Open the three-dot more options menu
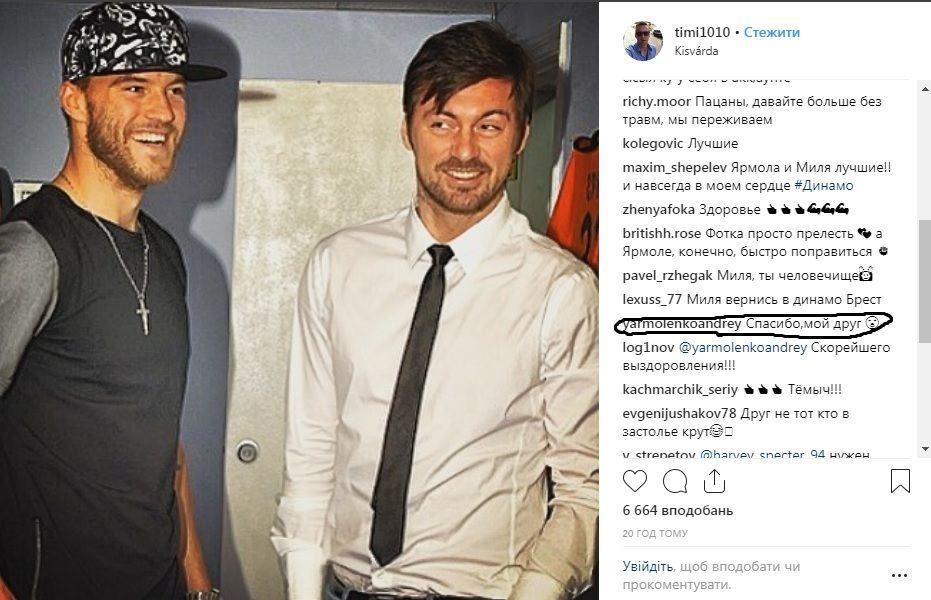The height and width of the screenshot is (600, 931). coord(900,575)
